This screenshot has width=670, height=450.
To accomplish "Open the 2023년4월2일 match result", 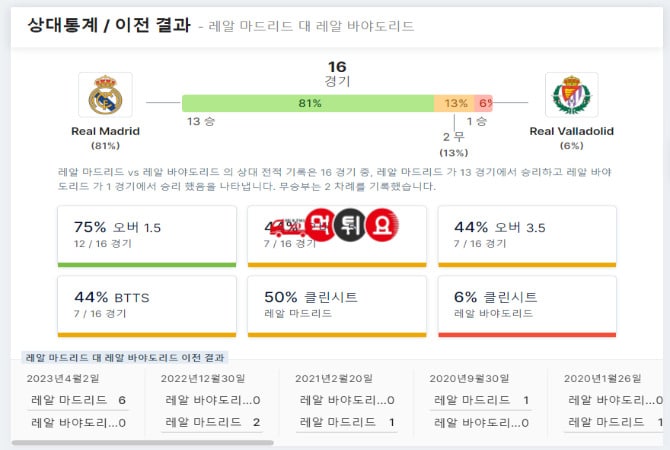I will point(78,401).
